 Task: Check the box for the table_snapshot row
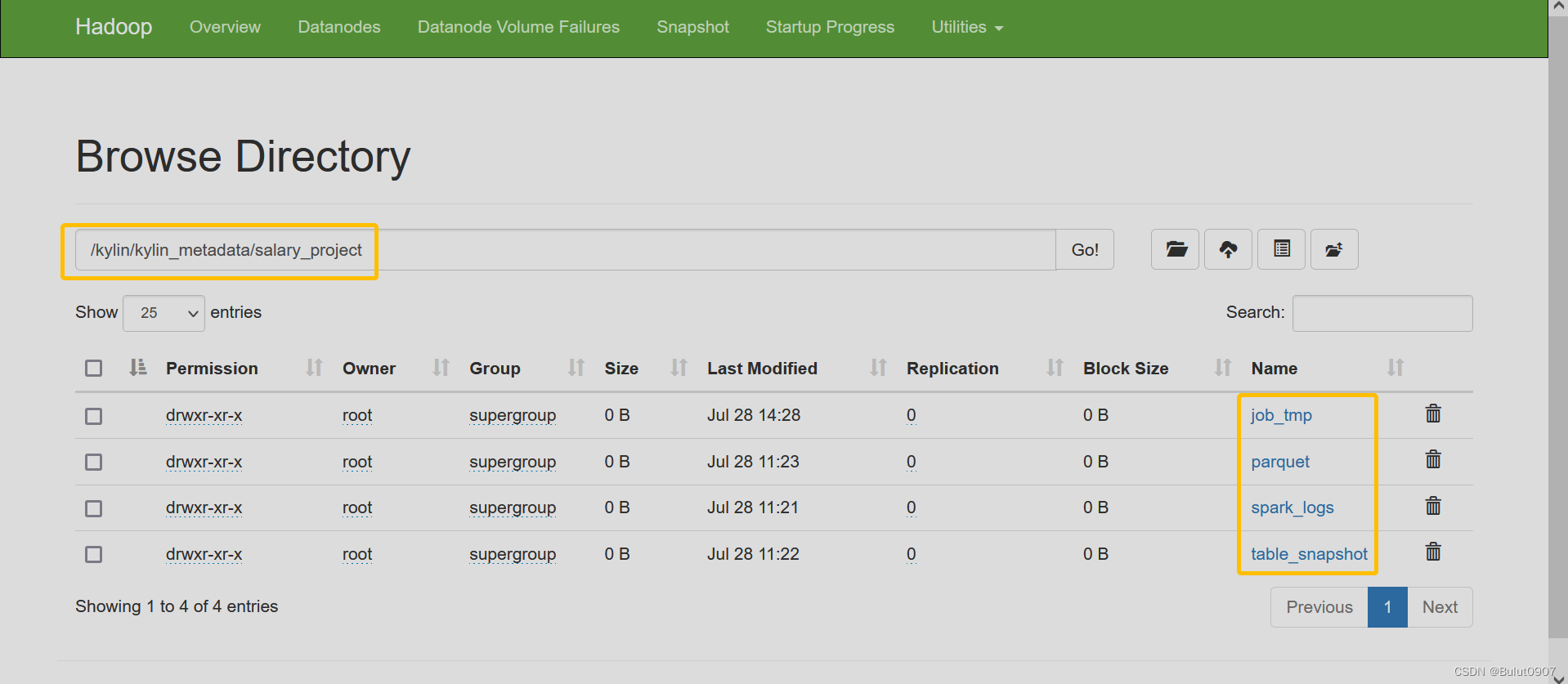pyautogui.click(x=94, y=555)
